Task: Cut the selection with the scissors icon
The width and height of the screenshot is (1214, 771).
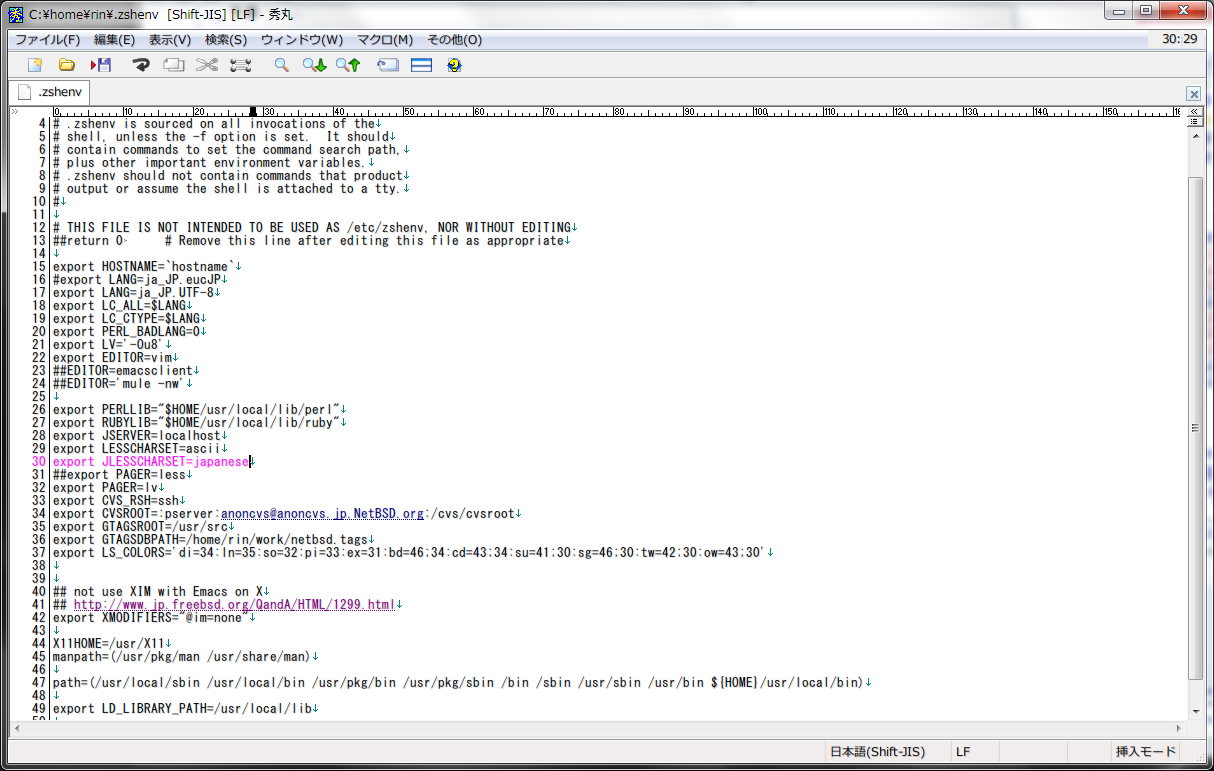Action: pyautogui.click(x=207, y=65)
